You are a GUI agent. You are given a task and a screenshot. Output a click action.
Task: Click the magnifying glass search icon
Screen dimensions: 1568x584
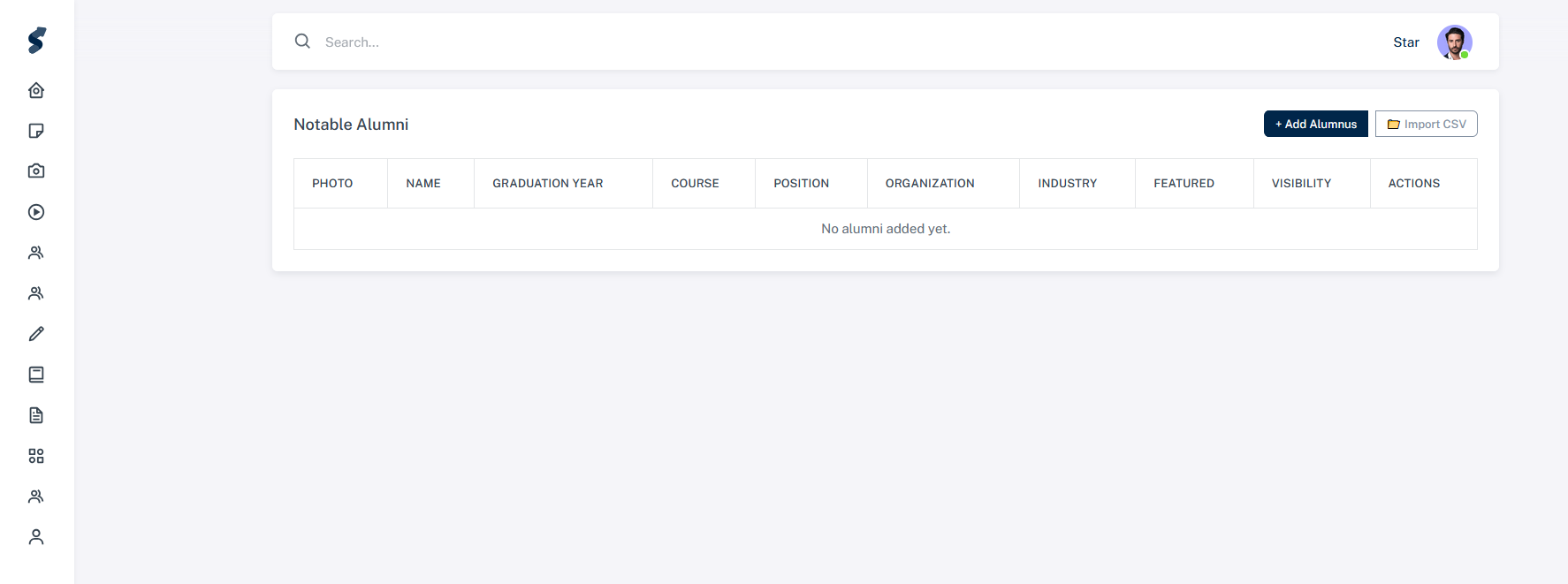(302, 42)
